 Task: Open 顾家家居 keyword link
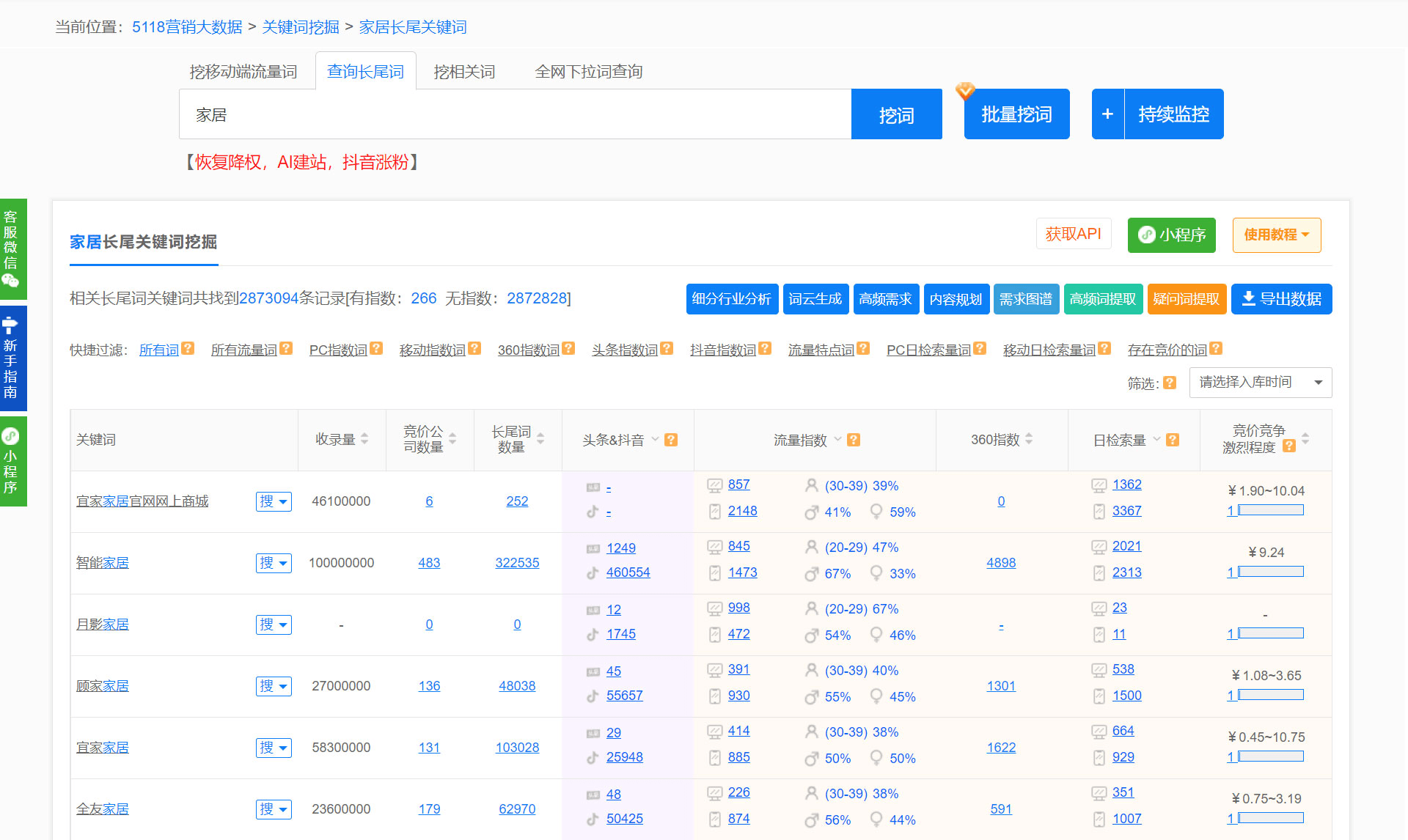(x=103, y=686)
